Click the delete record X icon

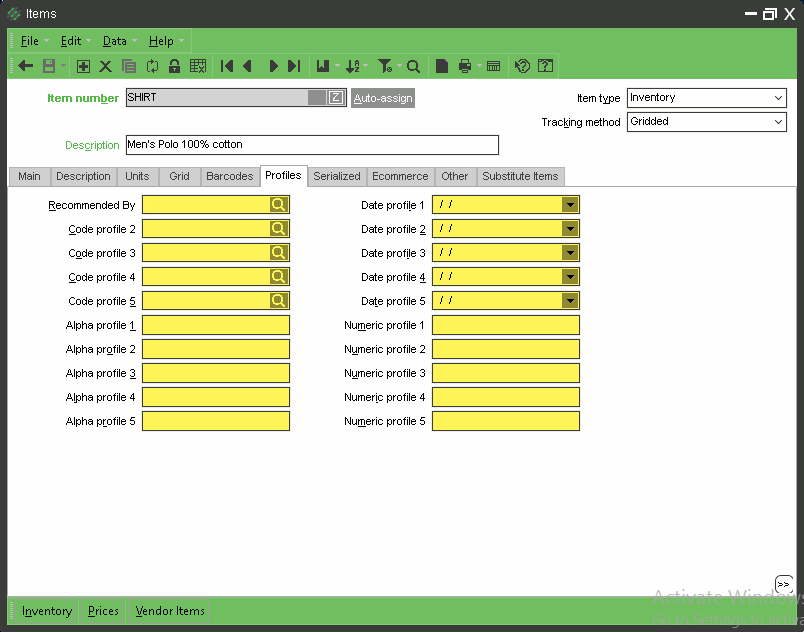105,66
